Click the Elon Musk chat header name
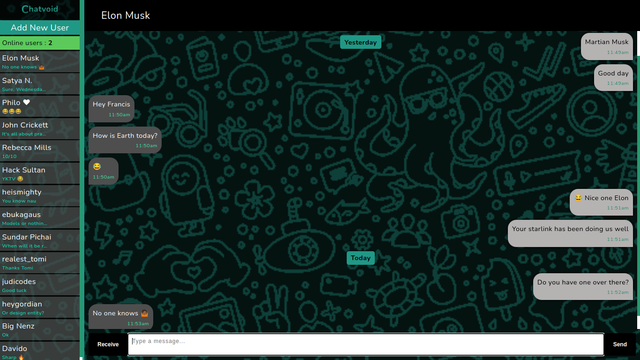The image size is (640, 360). pyautogui.click(x=125, y=16)
